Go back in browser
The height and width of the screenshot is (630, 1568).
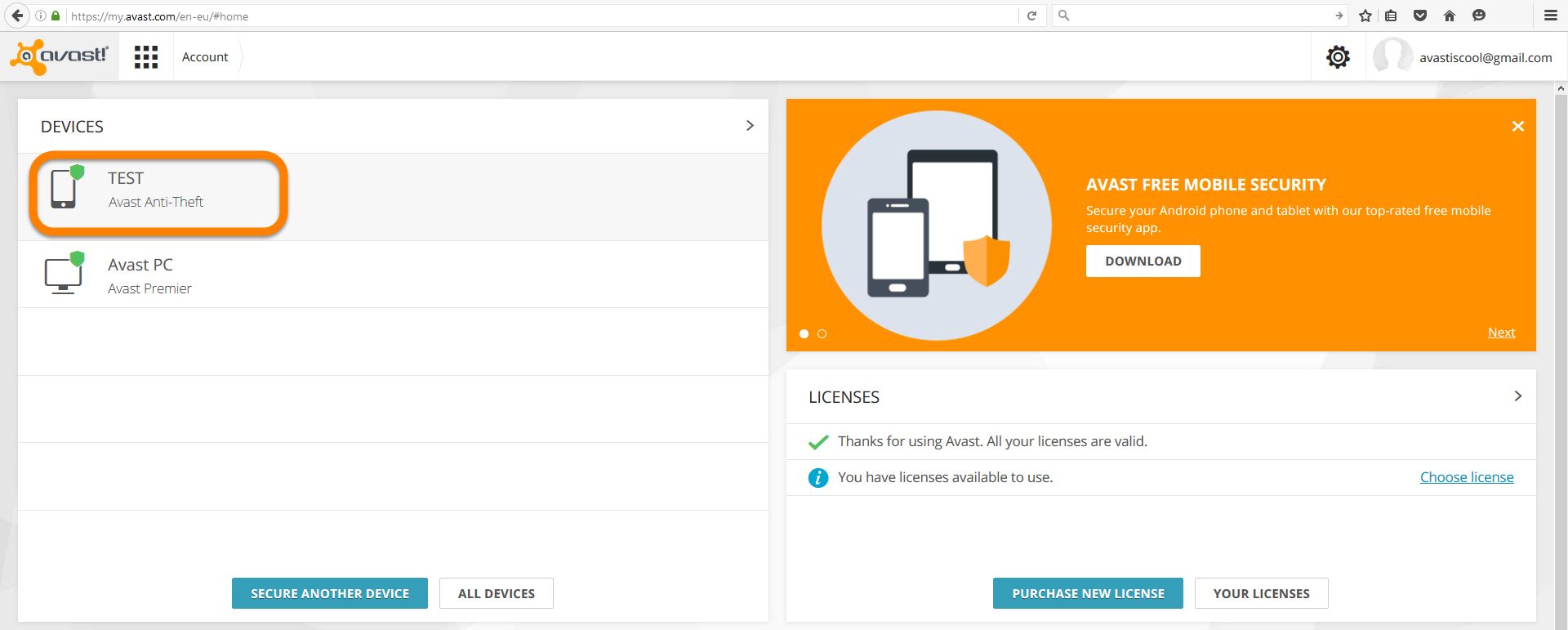(x=17, y=16)
